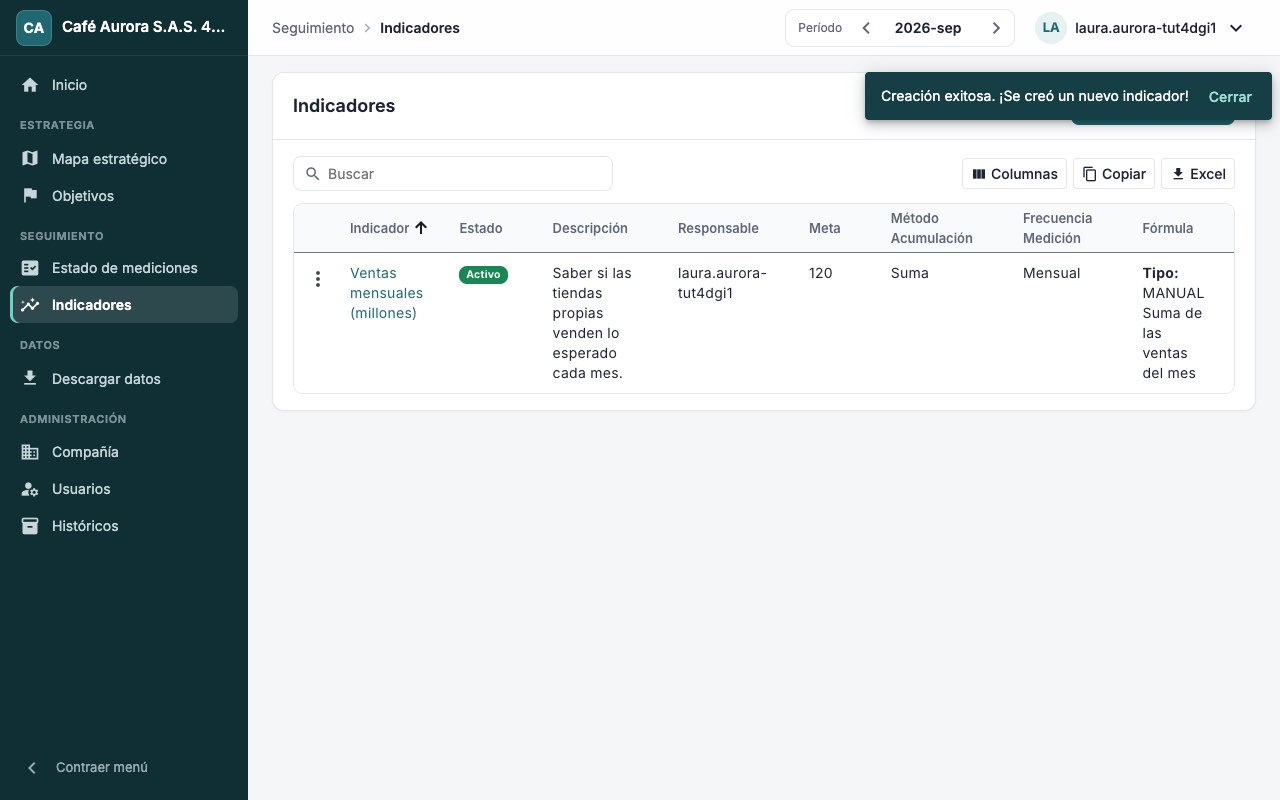Advance to next period with right chevron
The width and height of the screenshot is (1280, 800).
point(996,28)
